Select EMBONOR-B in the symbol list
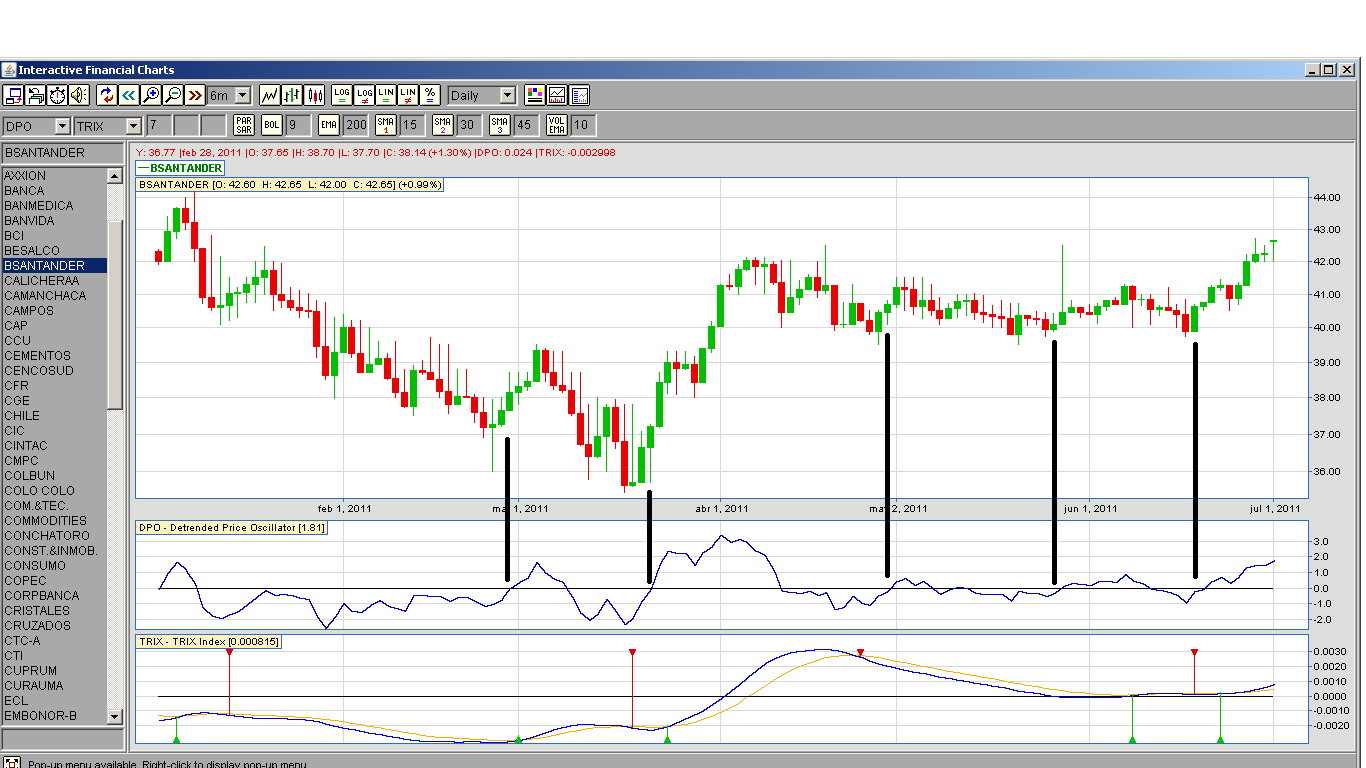Image resolution: width=1366 pixels, height=768 pixels. pos(54,716)
